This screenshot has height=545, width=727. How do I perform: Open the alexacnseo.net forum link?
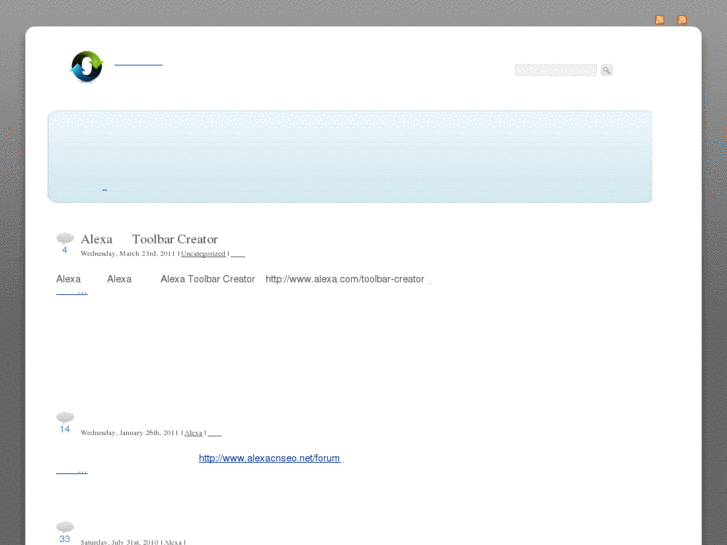pos(269,458)
